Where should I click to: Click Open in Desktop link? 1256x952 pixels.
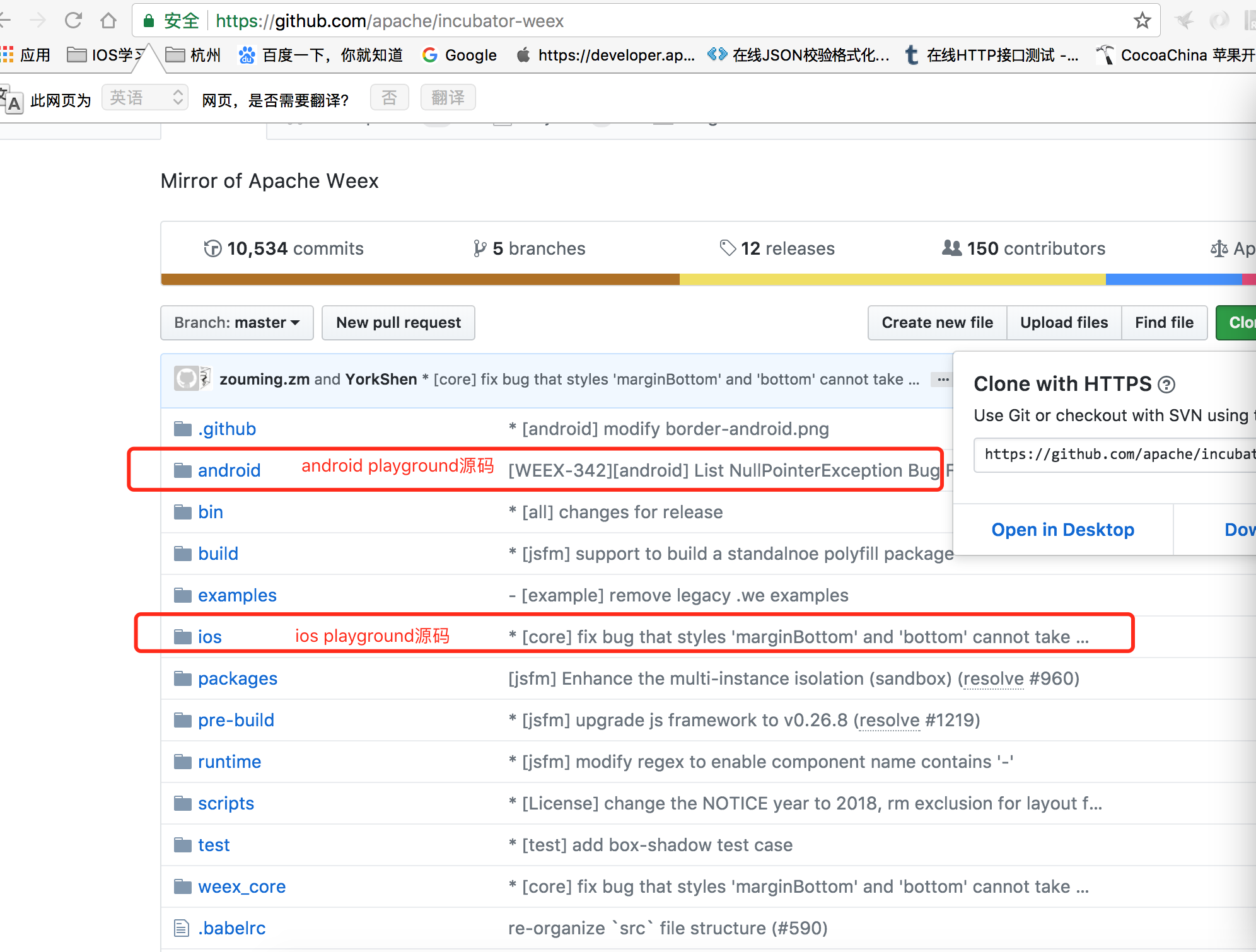[x=1062, y=530]
